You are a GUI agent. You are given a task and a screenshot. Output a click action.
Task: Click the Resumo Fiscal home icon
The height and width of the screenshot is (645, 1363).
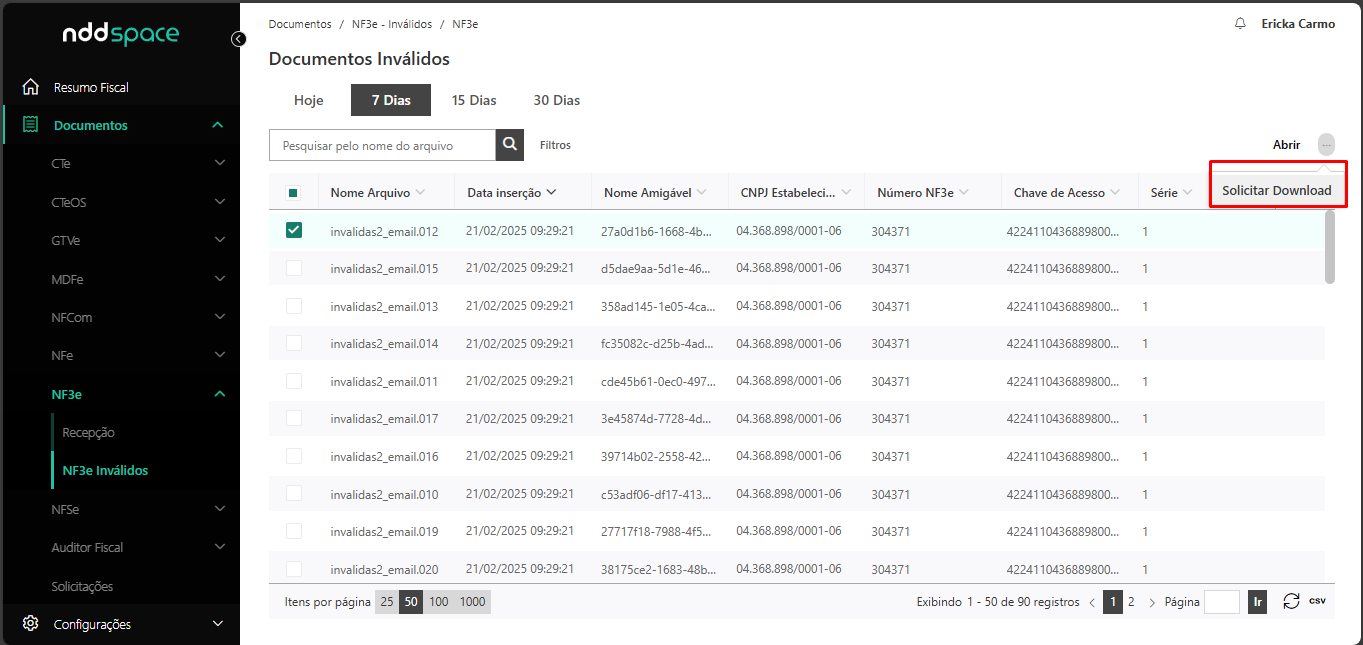point(31,87)
